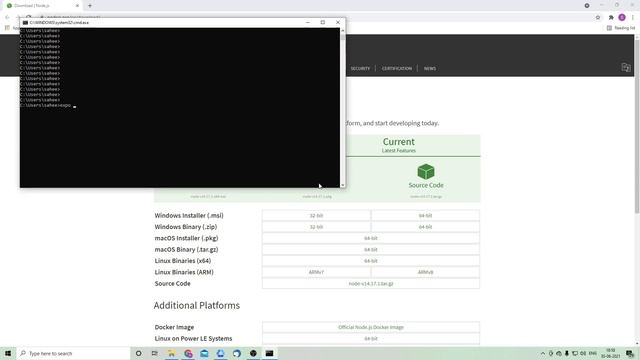Close the command prompt window
Viewport: 640px width, 360px height.
coord(338,22)
